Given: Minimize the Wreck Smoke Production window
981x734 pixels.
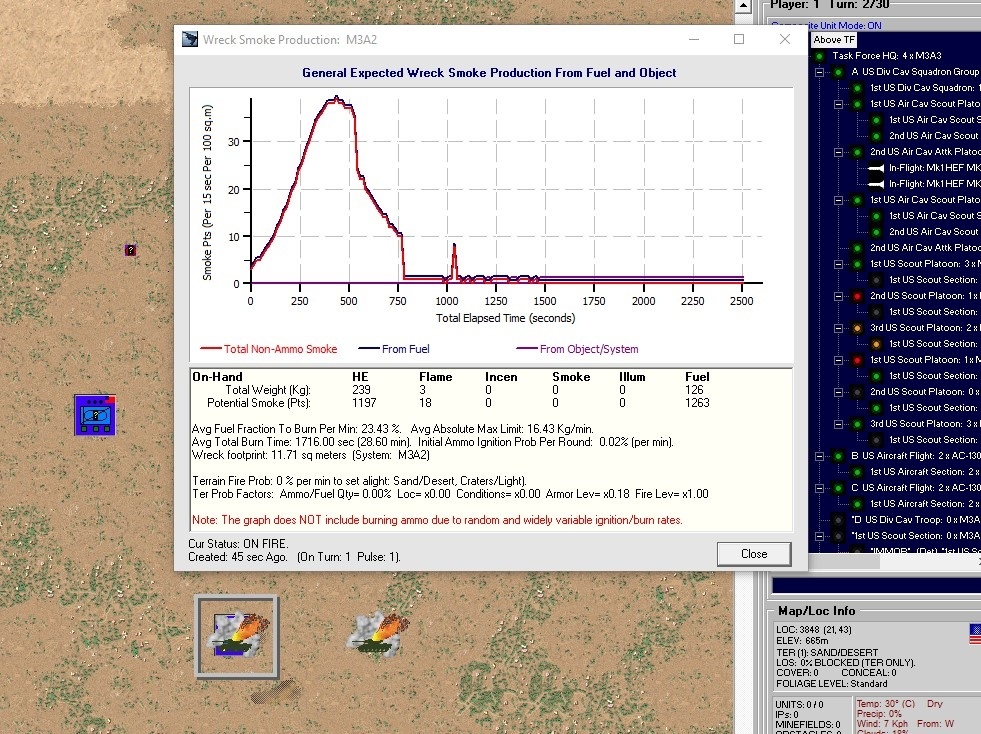Looking at the screenshot, I should pos(694,39).
